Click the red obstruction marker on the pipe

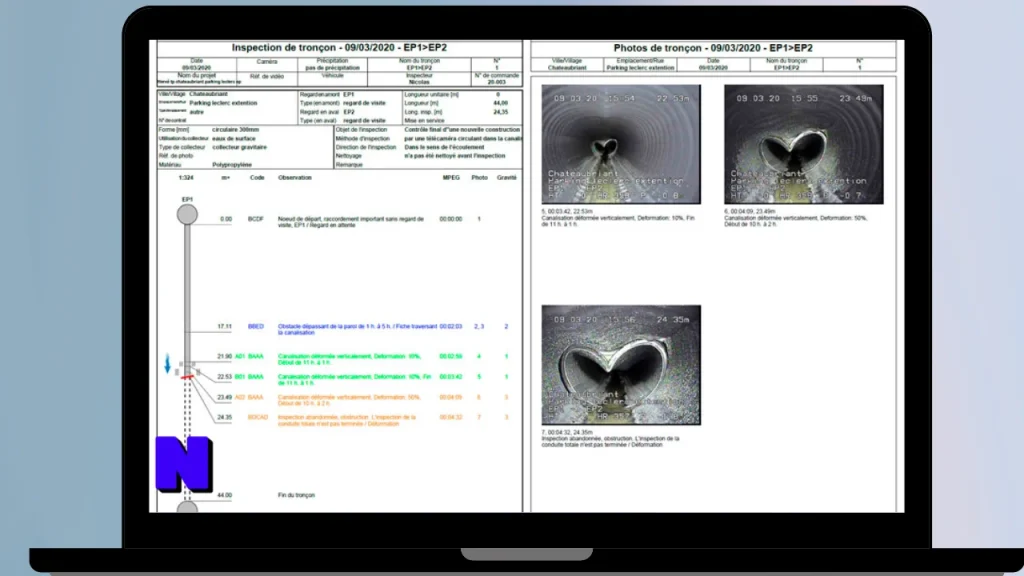[187, 377]
